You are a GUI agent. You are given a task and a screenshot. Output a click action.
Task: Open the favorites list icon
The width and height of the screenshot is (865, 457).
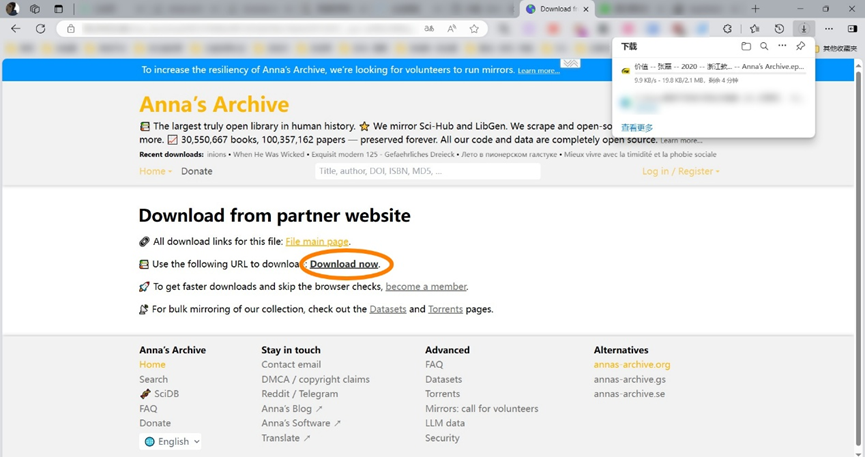(754, 29)
